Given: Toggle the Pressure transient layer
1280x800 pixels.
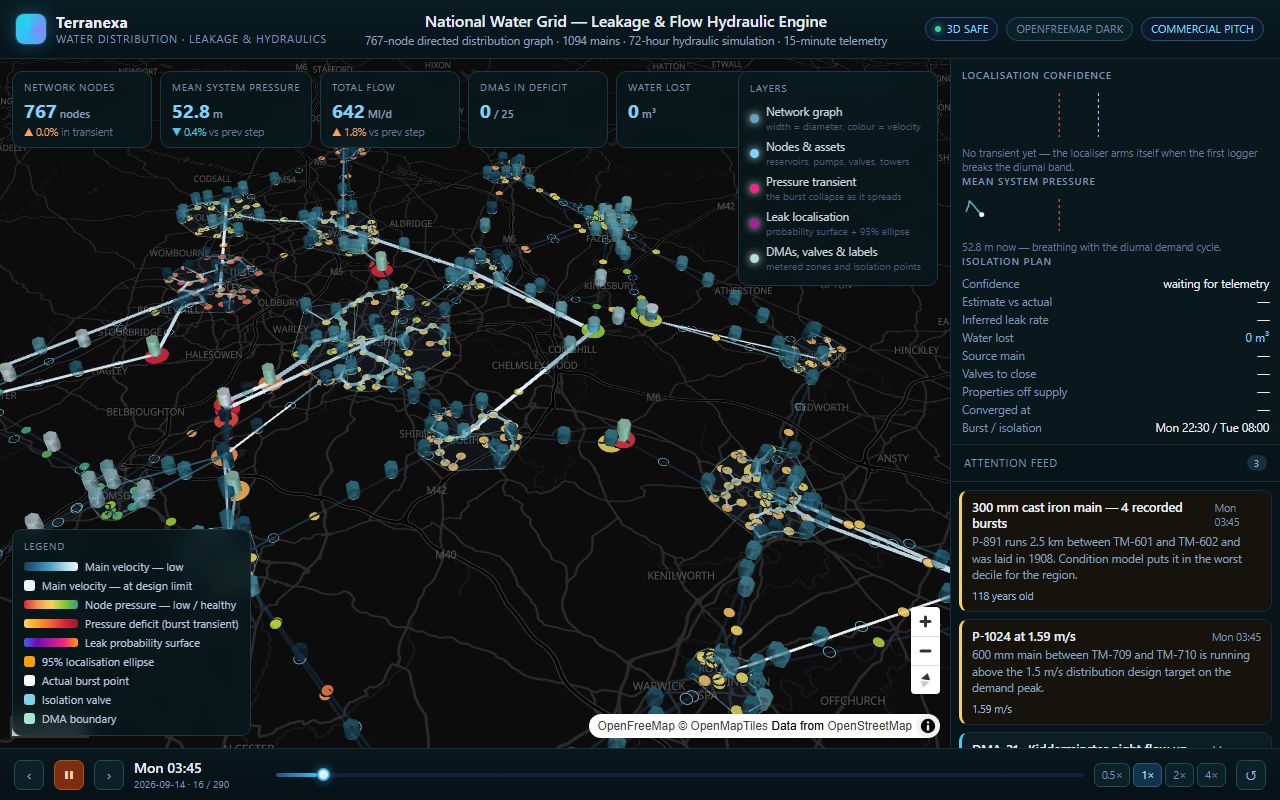Looking at the screenshot, I should point(838,188).
